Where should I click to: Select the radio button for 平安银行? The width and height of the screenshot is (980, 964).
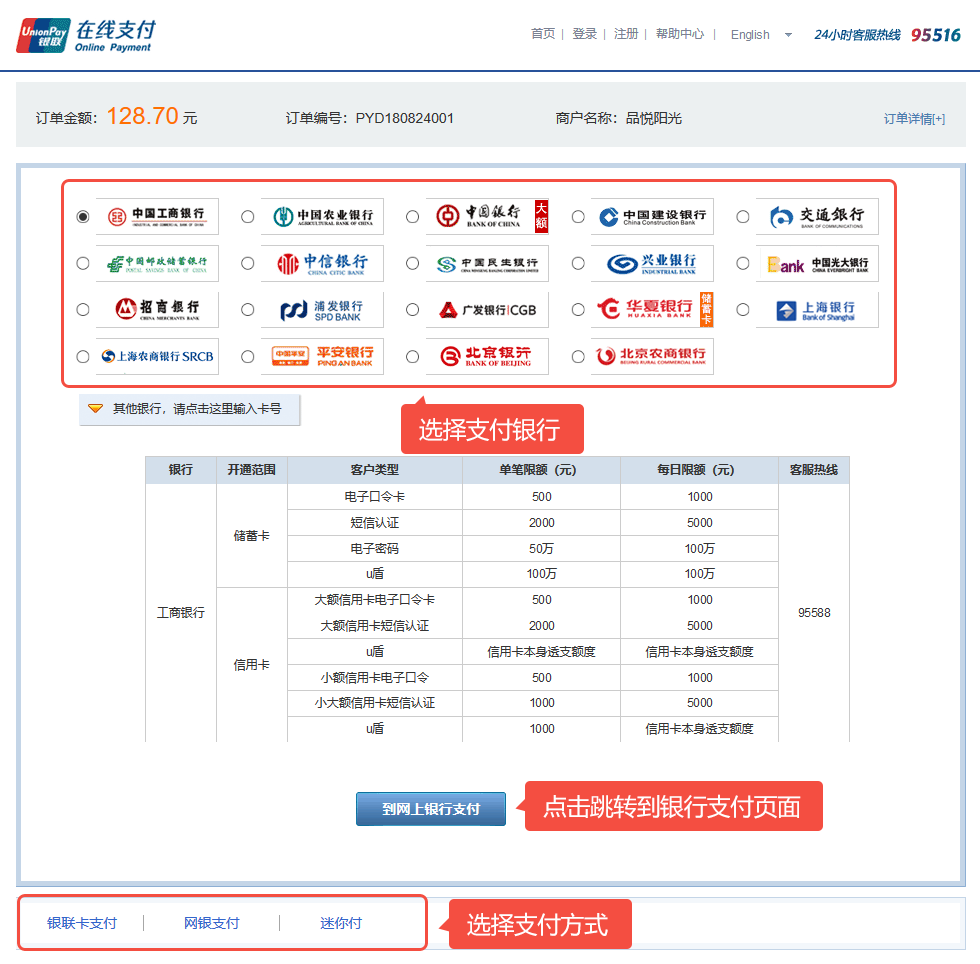(x=248, y=356)
